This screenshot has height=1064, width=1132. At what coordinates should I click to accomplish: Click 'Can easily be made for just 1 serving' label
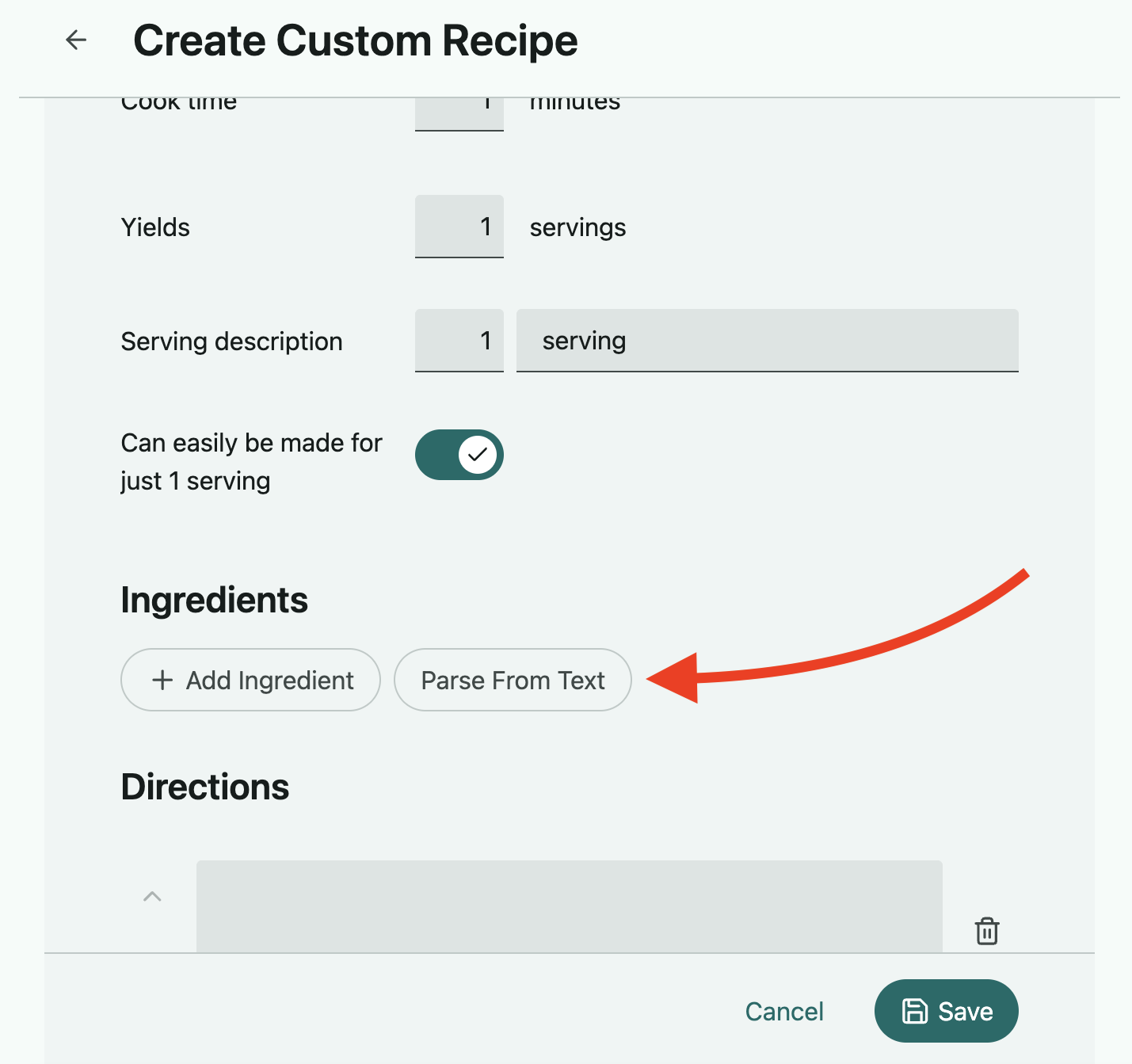click(x=251, y=462)
